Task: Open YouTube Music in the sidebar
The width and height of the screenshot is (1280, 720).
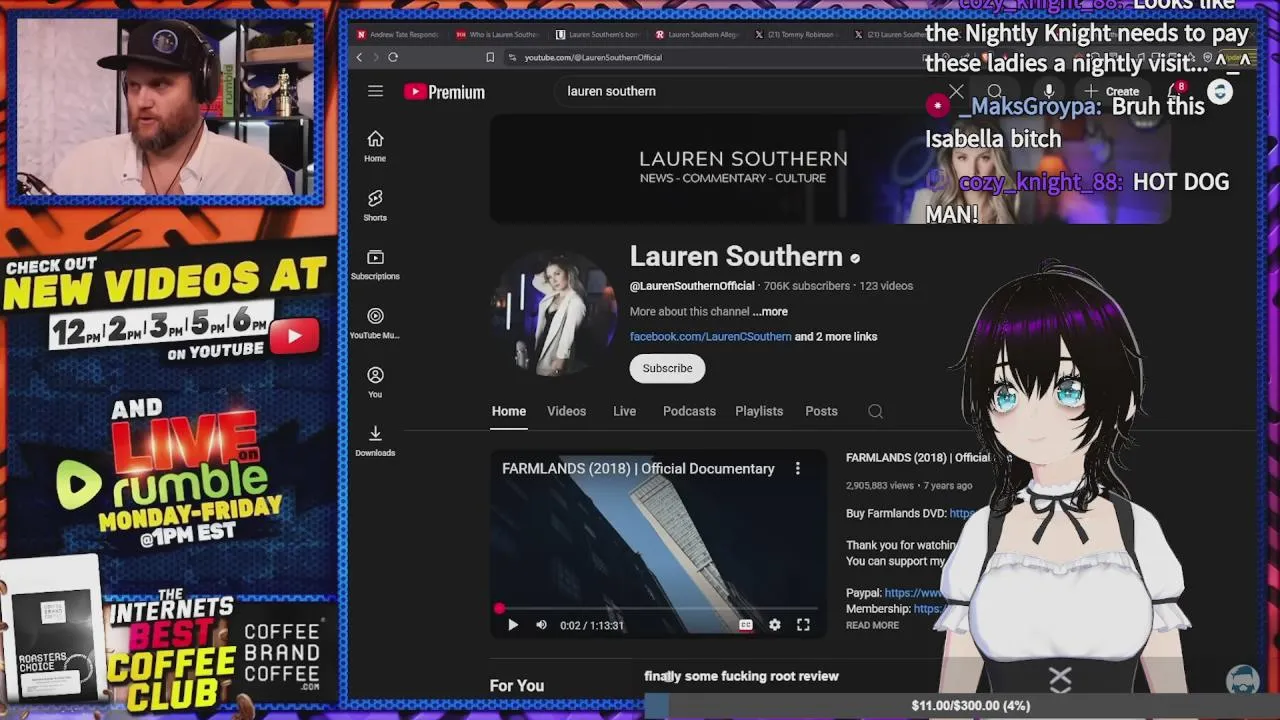Action: [x=375, y=323]
